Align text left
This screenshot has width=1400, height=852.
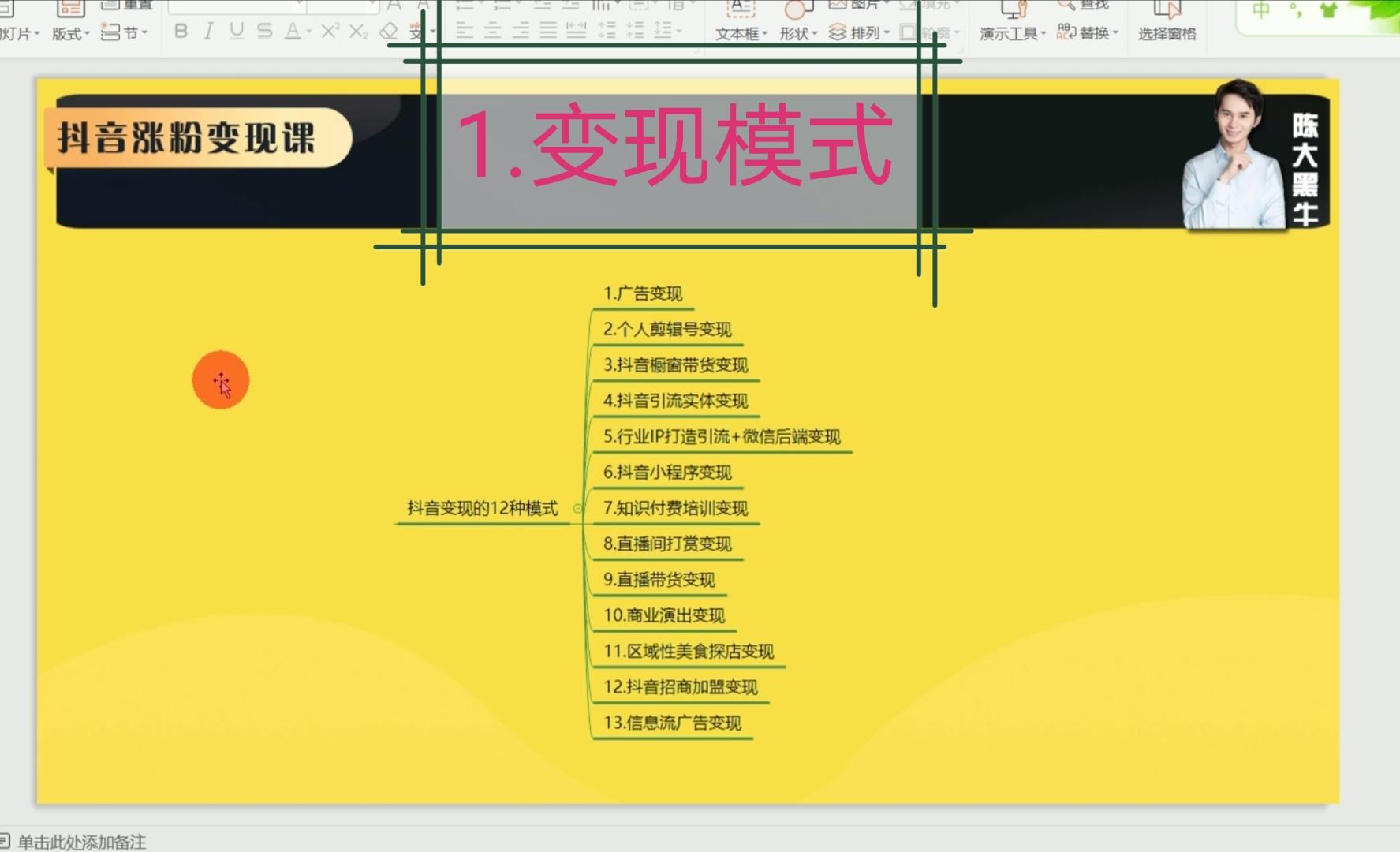click(x=465, y=32)
